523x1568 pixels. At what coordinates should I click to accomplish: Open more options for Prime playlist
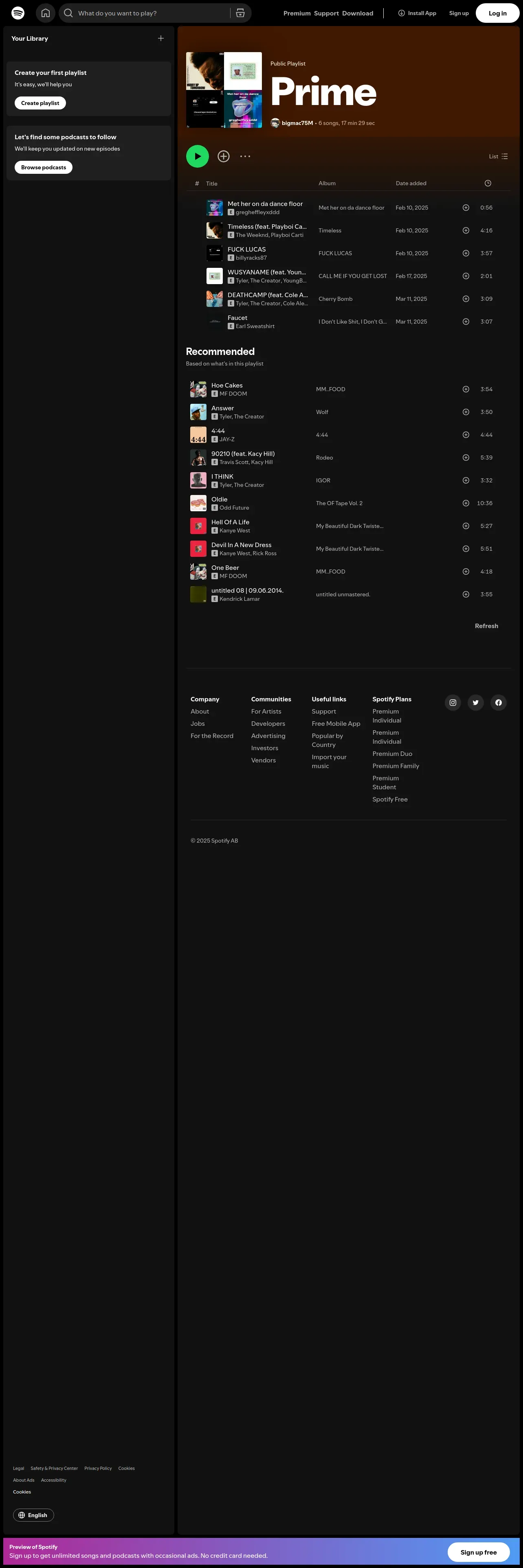pyautogui.click(x=245, y=156)
